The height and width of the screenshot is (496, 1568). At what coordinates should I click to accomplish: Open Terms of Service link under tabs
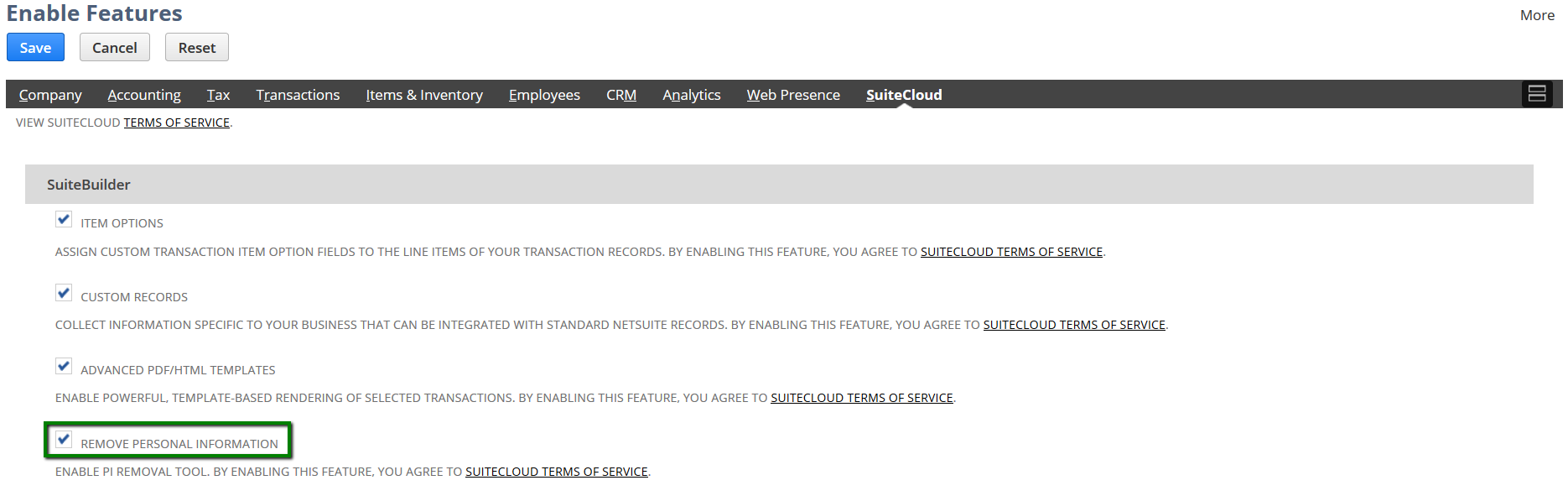(x=177, y=123)
